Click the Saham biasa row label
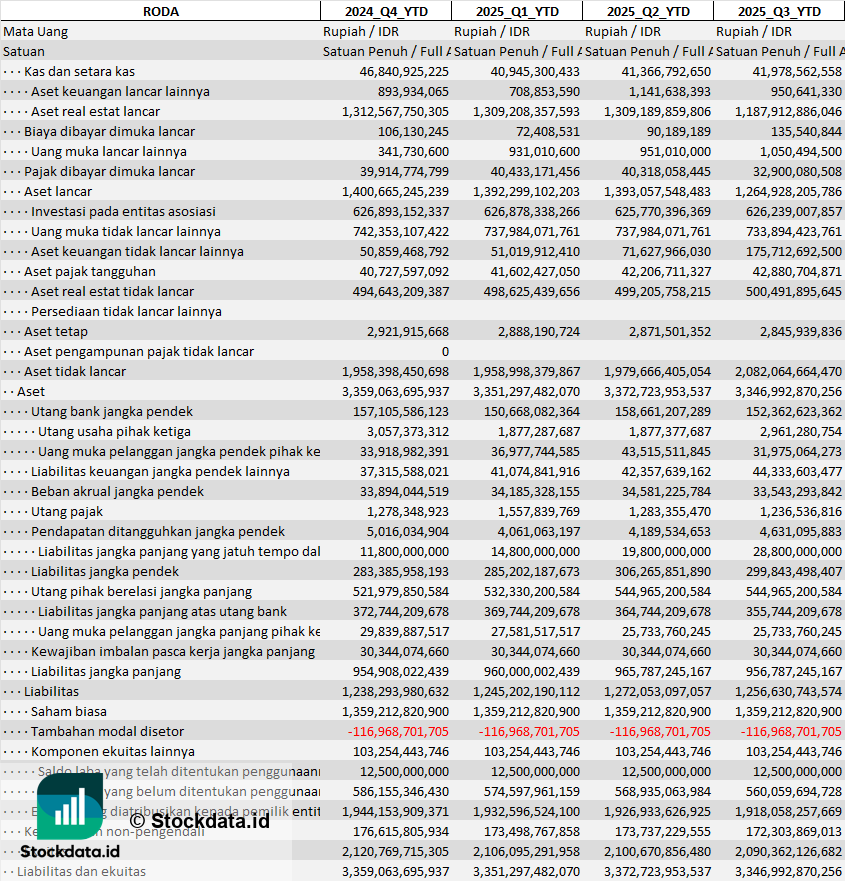Image resolution: width=845 pixels, height=881 pixels. point(66,711)
